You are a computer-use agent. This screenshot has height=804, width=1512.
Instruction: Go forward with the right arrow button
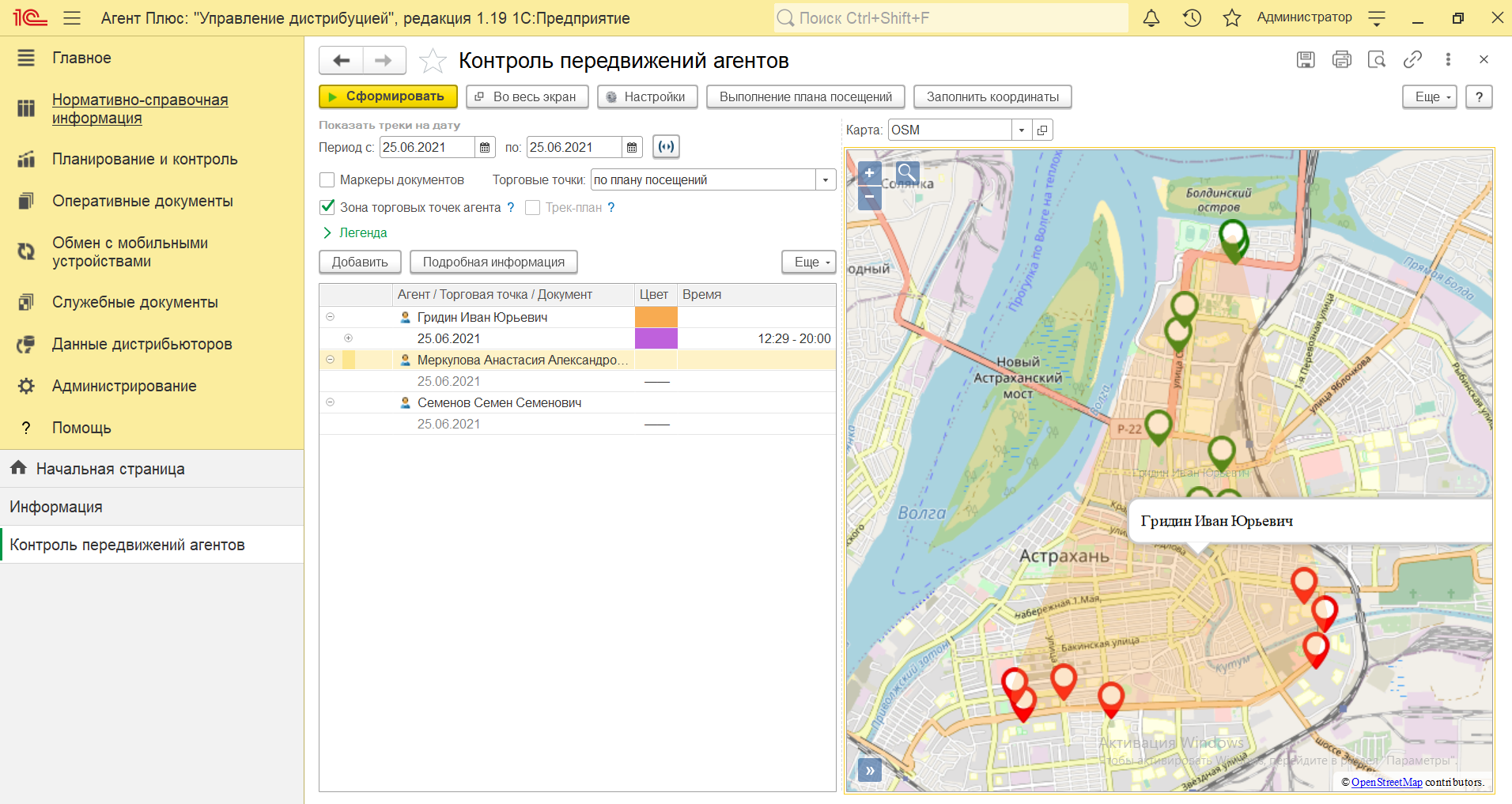tap(384, 60)
